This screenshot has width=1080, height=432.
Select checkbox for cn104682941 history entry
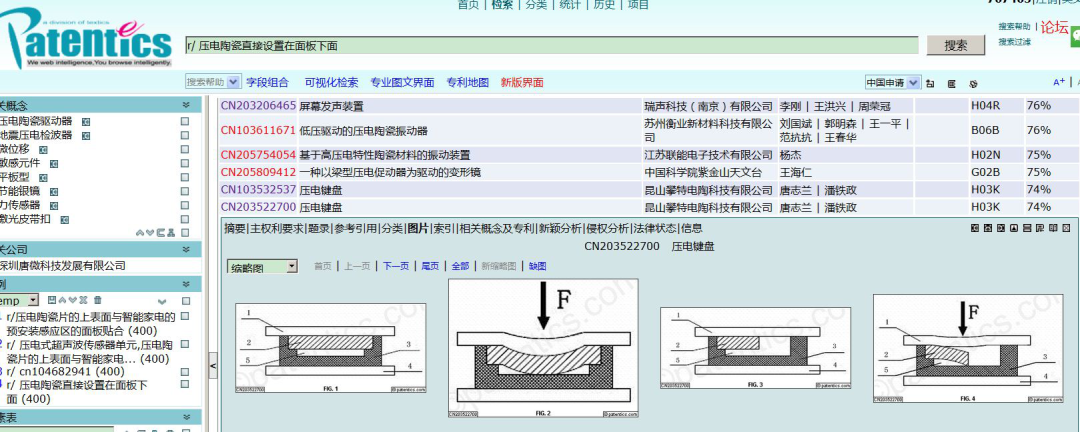[185, 372]
